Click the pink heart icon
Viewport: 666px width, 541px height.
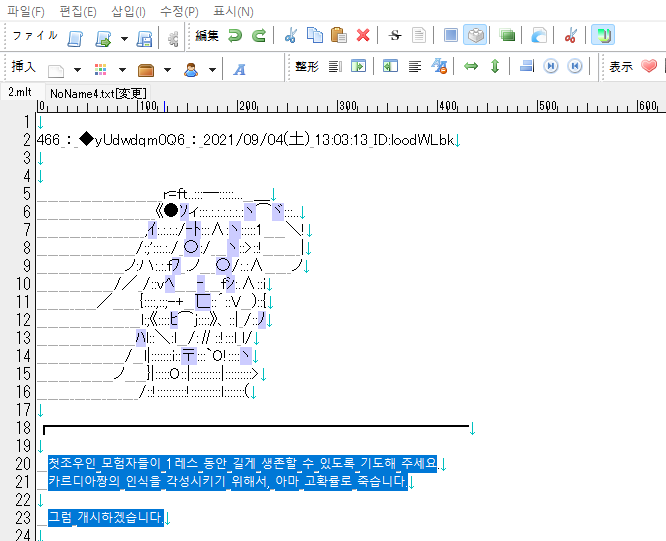(x=649, y=67)
